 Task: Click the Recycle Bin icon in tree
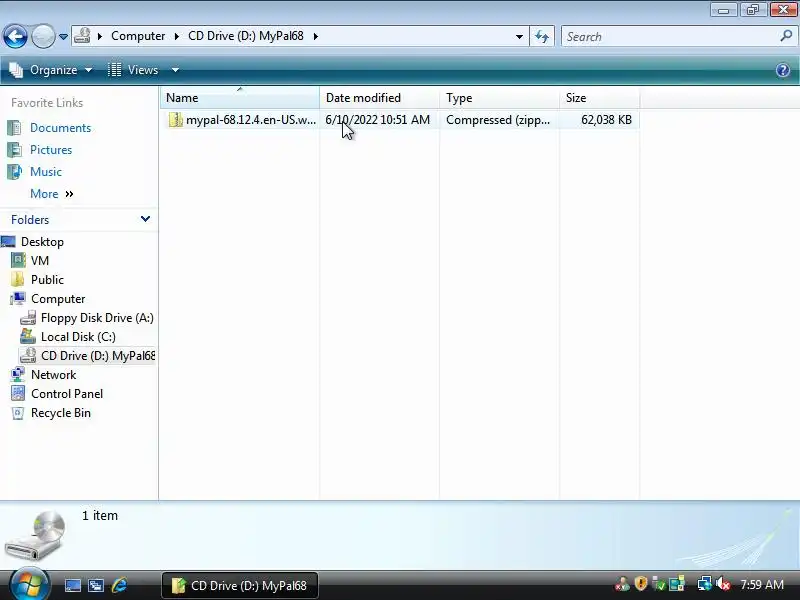click(x=18, y=413)
